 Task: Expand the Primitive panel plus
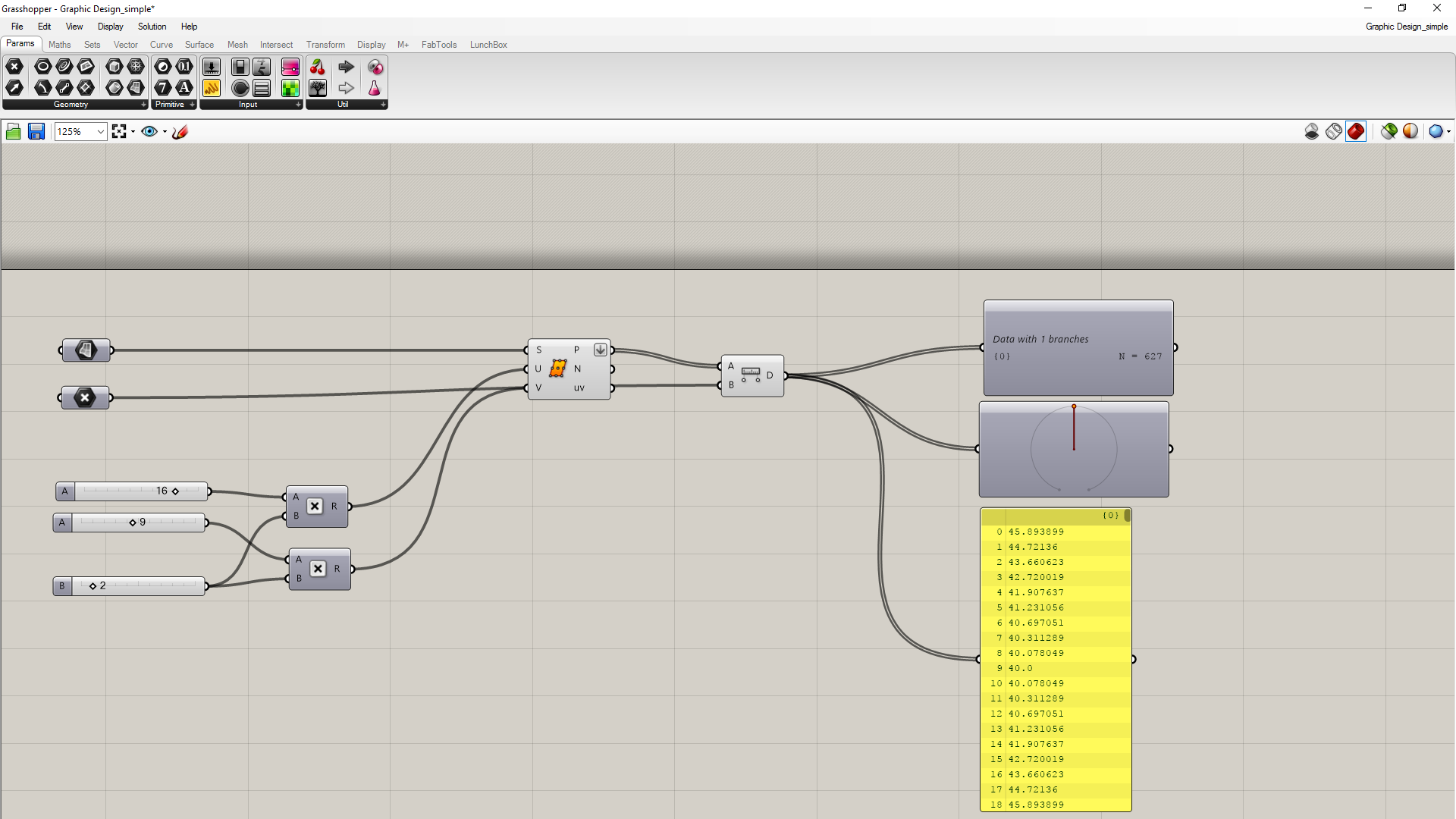click(x=193, y=105)
